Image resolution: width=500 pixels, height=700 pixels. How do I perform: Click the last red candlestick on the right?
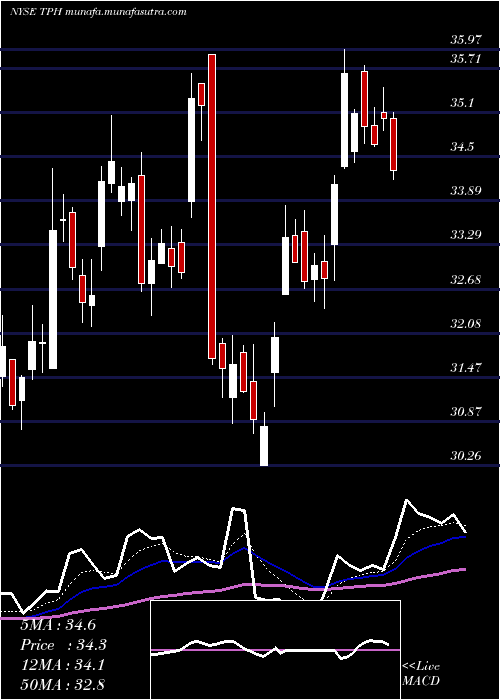click(393, 144)
